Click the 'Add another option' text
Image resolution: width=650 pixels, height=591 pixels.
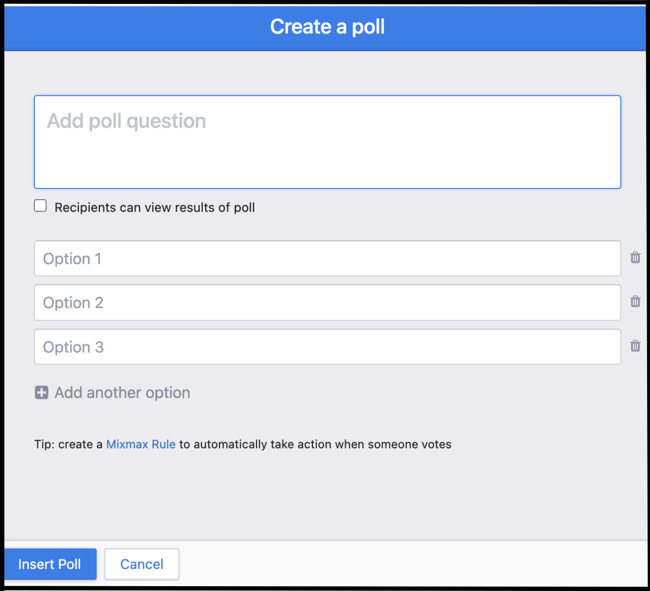coord(122,393)
